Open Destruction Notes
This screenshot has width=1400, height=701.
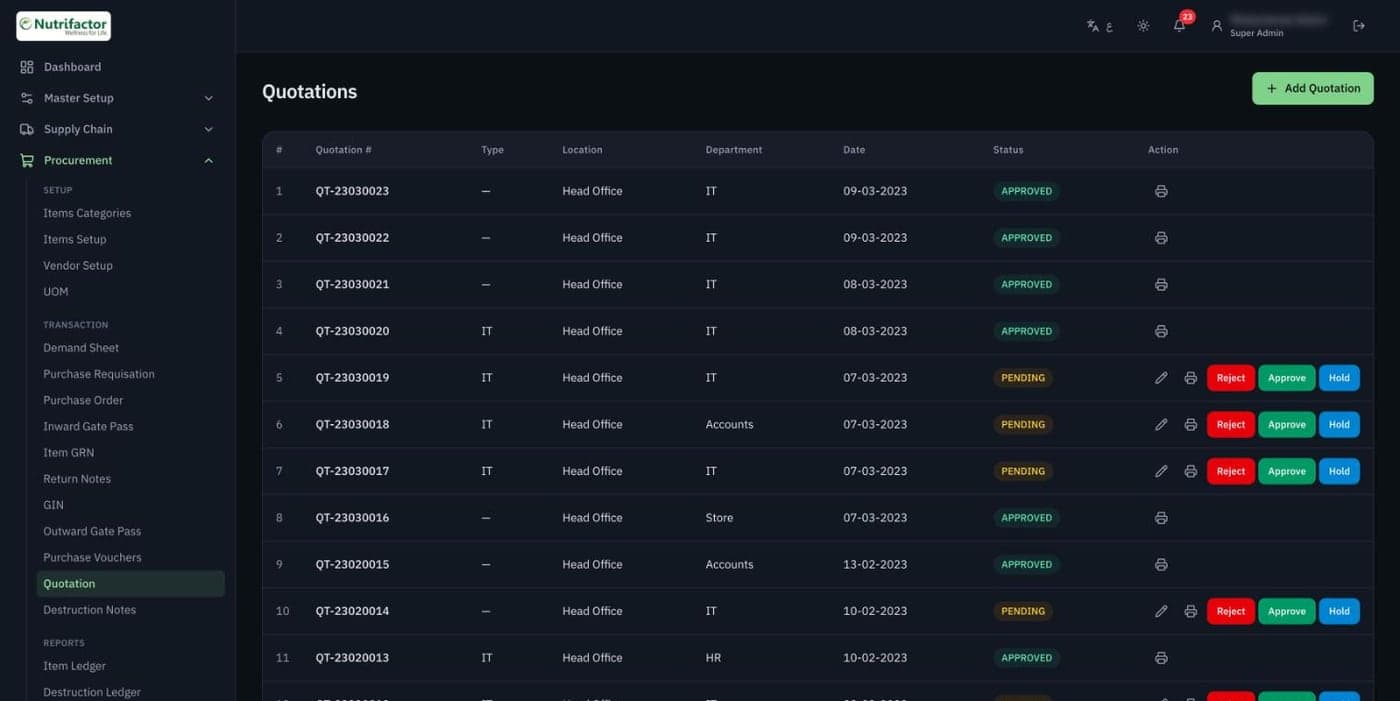(x=89, y=610)
